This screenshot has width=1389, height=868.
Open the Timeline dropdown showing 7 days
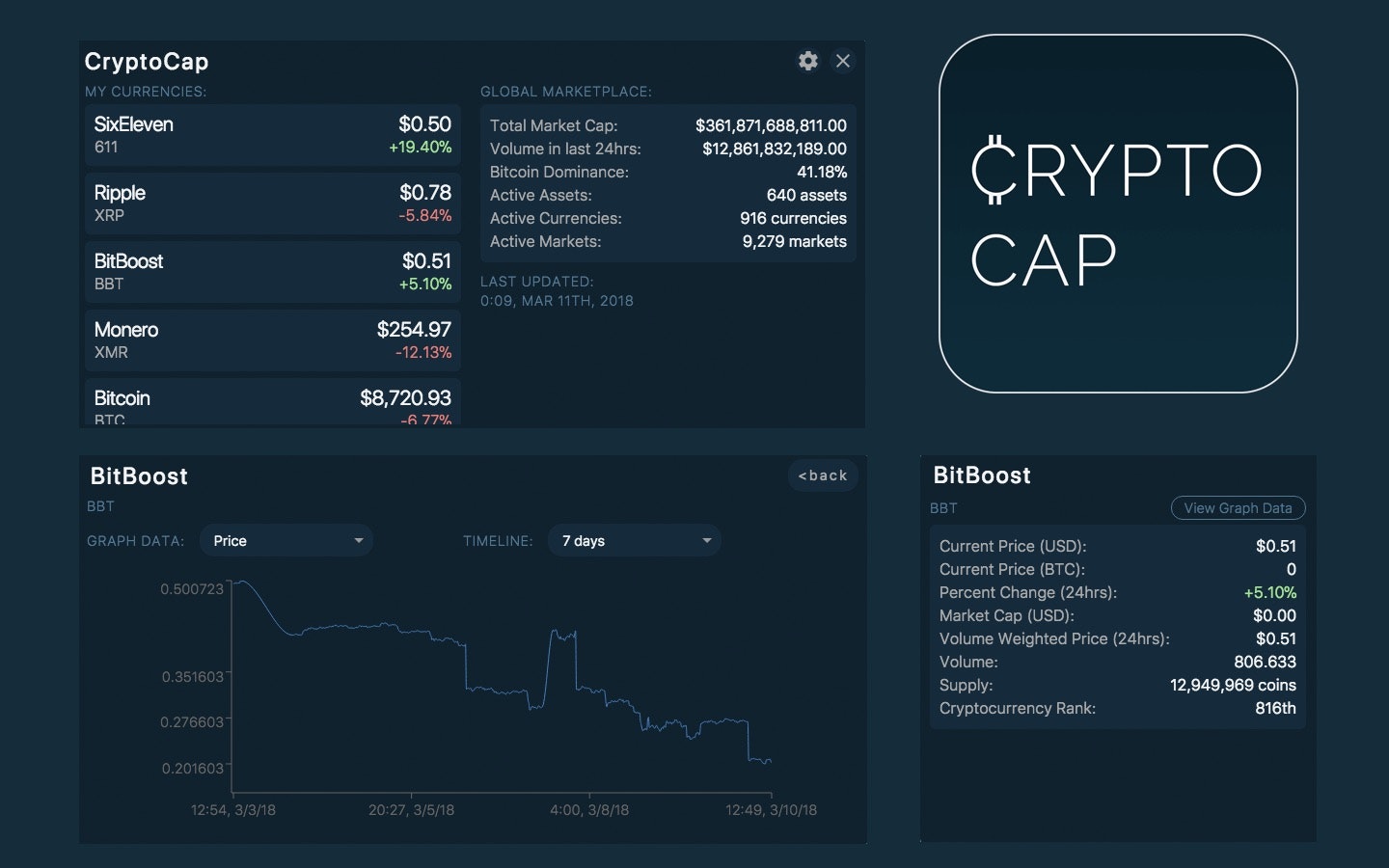[x=634, y=540]
